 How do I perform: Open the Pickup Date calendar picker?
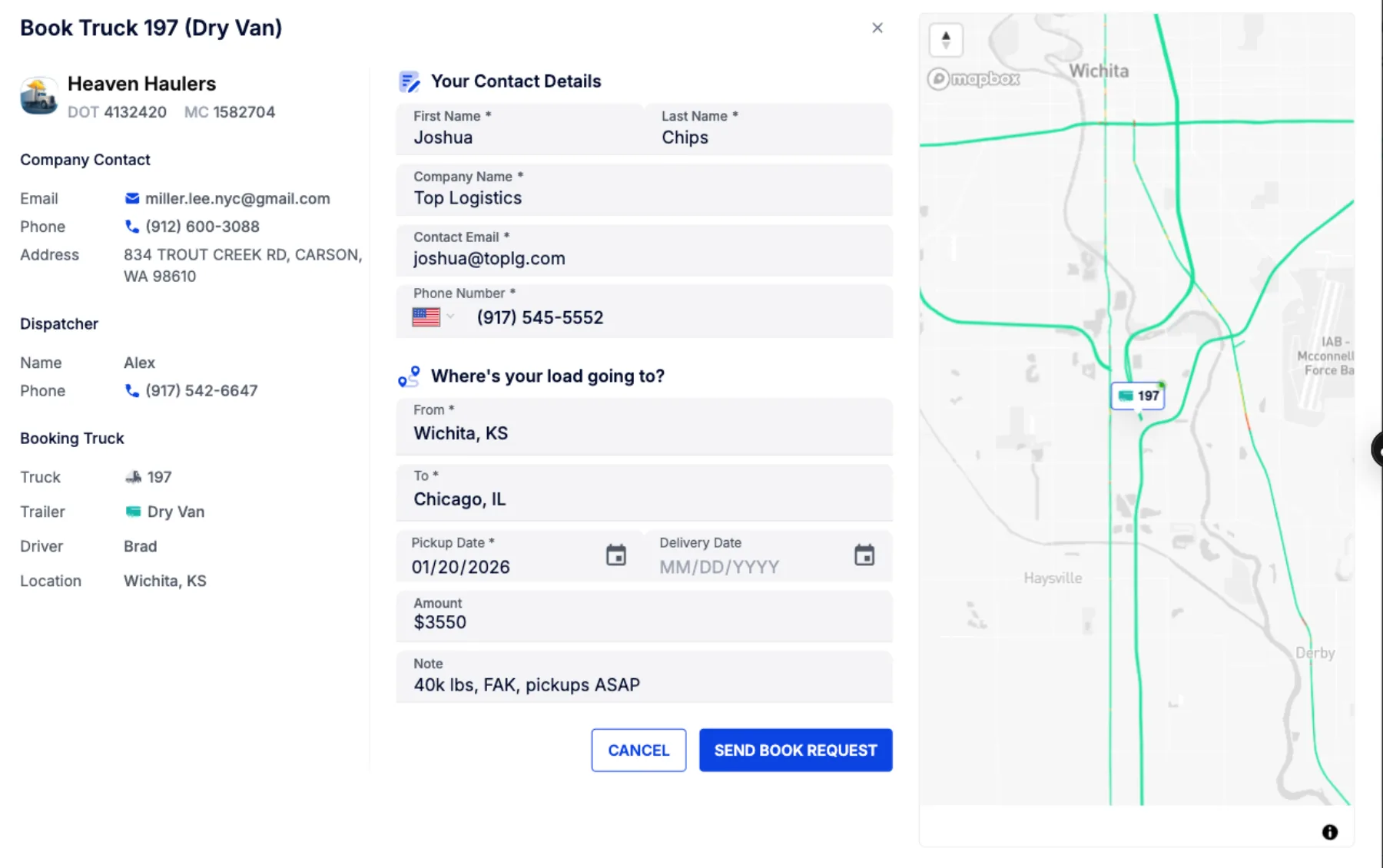point(616,555)
